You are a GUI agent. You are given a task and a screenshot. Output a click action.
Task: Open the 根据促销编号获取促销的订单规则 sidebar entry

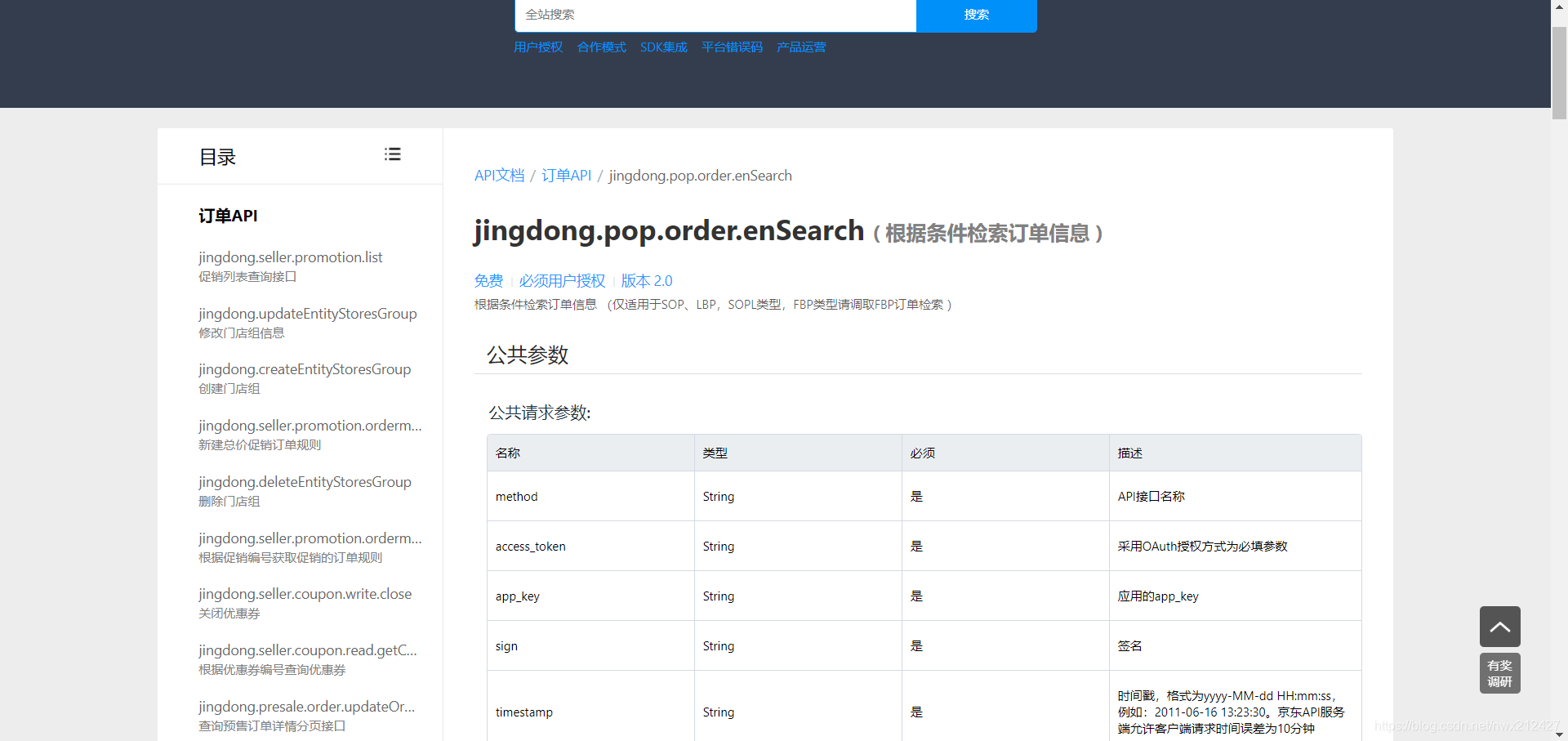[x=290, y=558]
